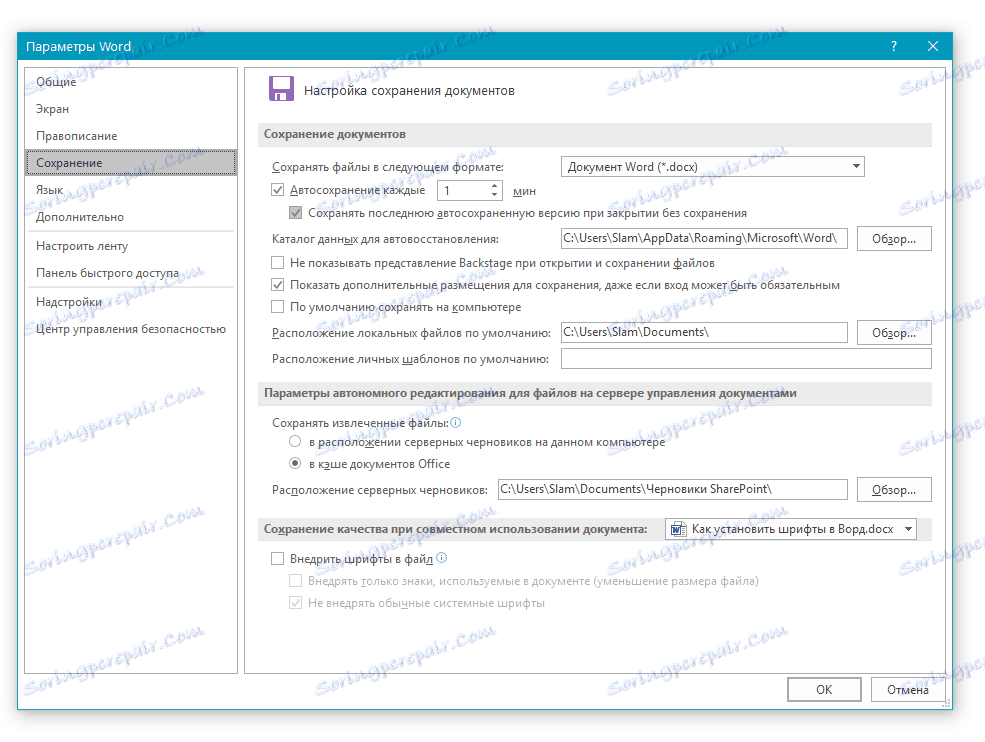
Task: Click the default local files path field
Action: pyautogui.click(x=704, y=332)
